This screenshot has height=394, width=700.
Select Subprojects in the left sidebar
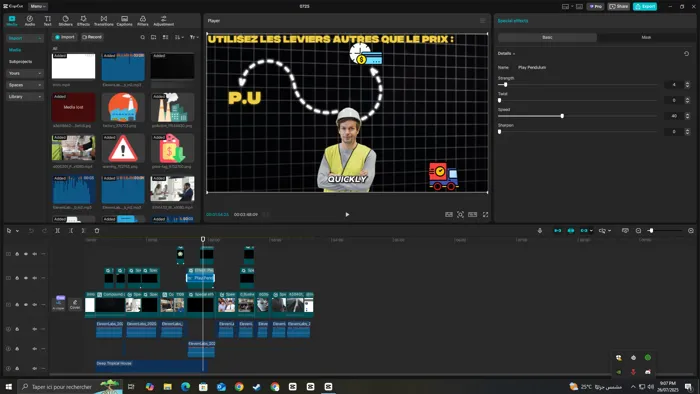coord(21,62)
